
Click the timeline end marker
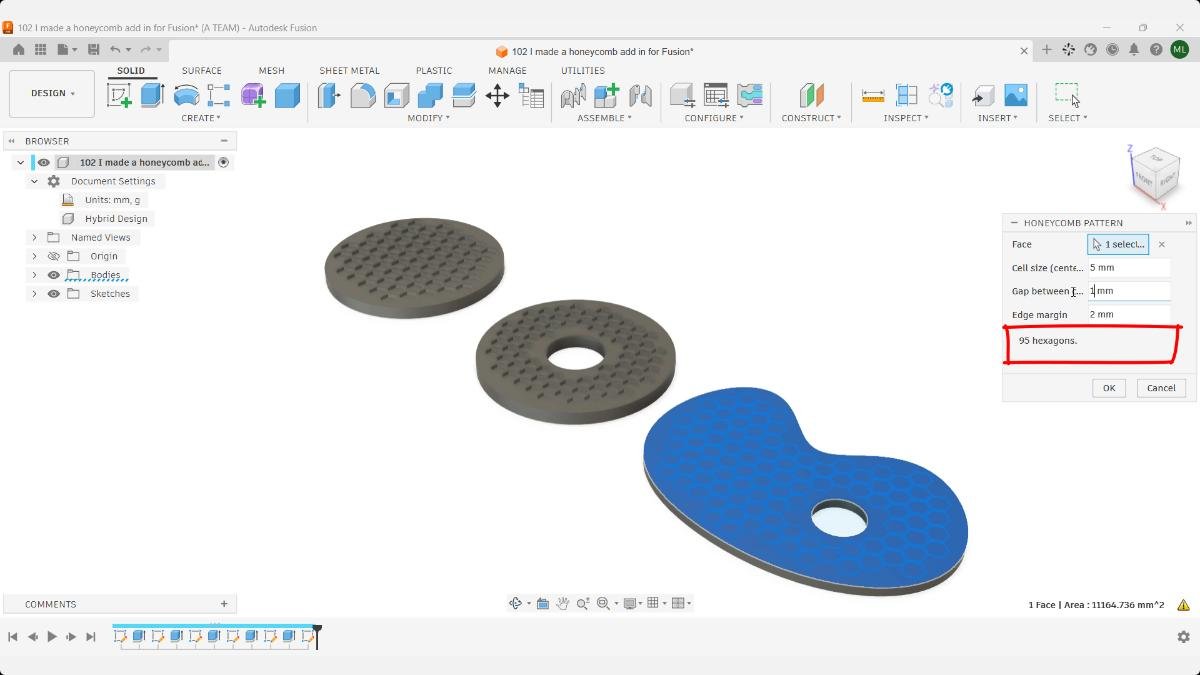pos(317,635)
